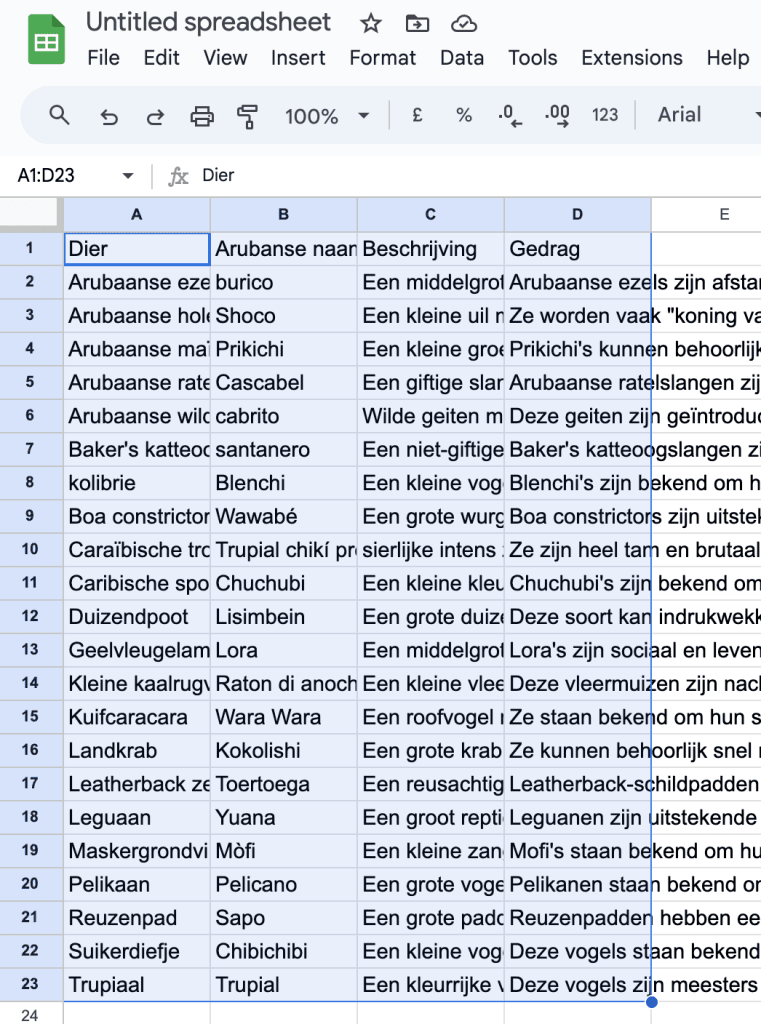761x1024 pixels.
Task: Open the Extensions menu
Action: [x=632, y=58]
